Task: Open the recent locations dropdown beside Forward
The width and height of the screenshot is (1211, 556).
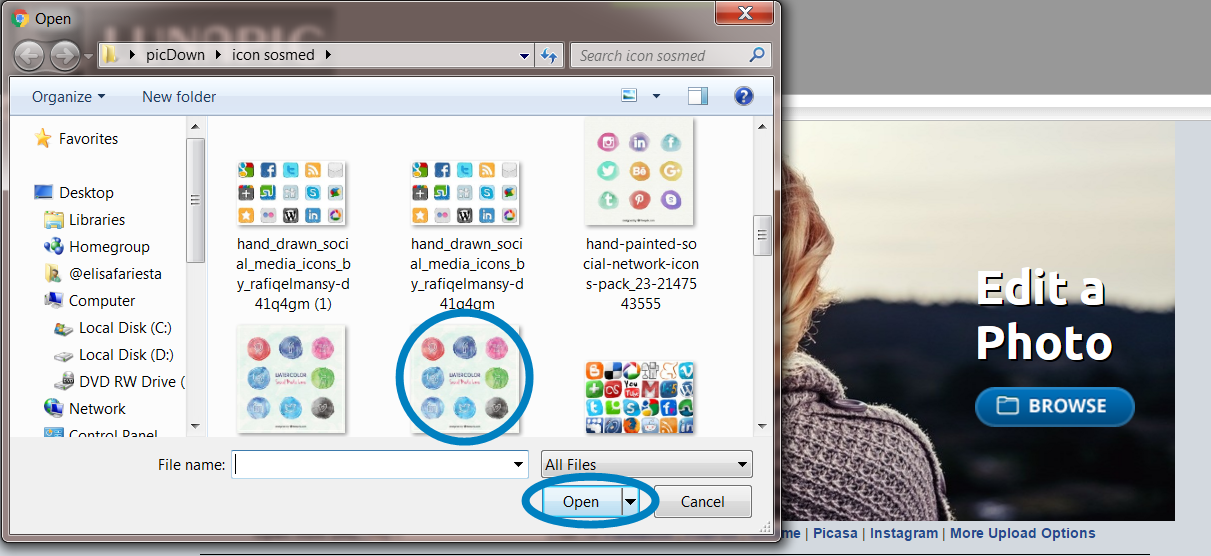Action: 88,56
